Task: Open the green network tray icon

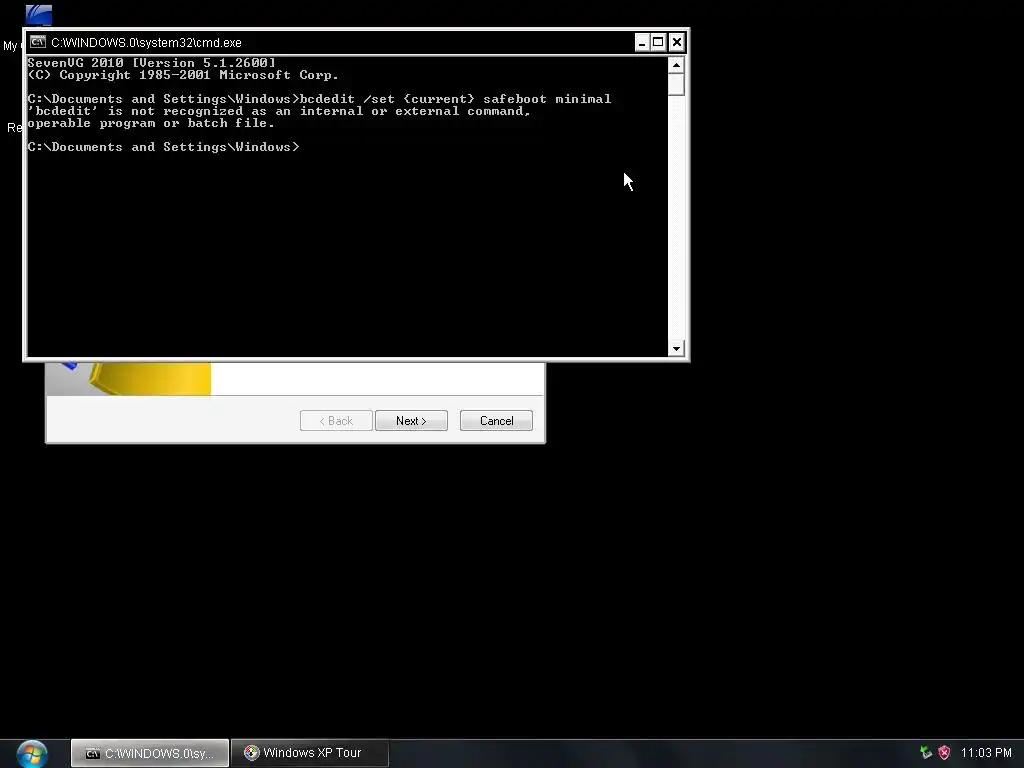Action: click(925, 752)
